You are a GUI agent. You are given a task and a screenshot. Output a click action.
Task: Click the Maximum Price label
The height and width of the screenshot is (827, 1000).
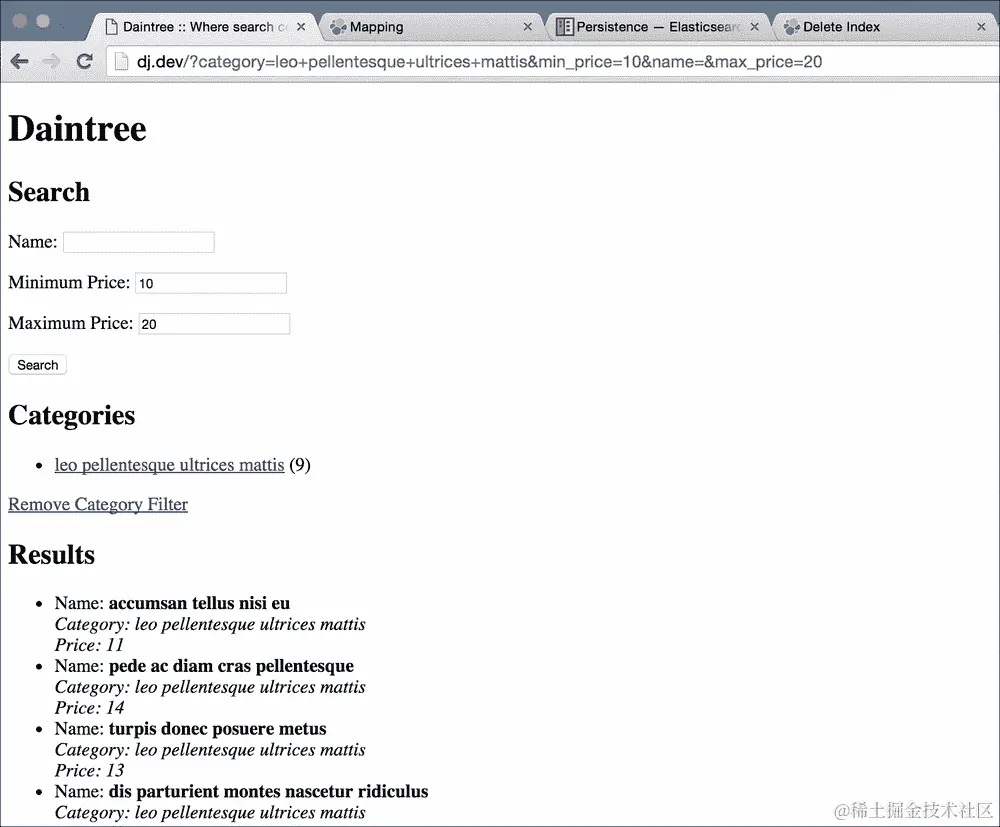click(71, 323)
